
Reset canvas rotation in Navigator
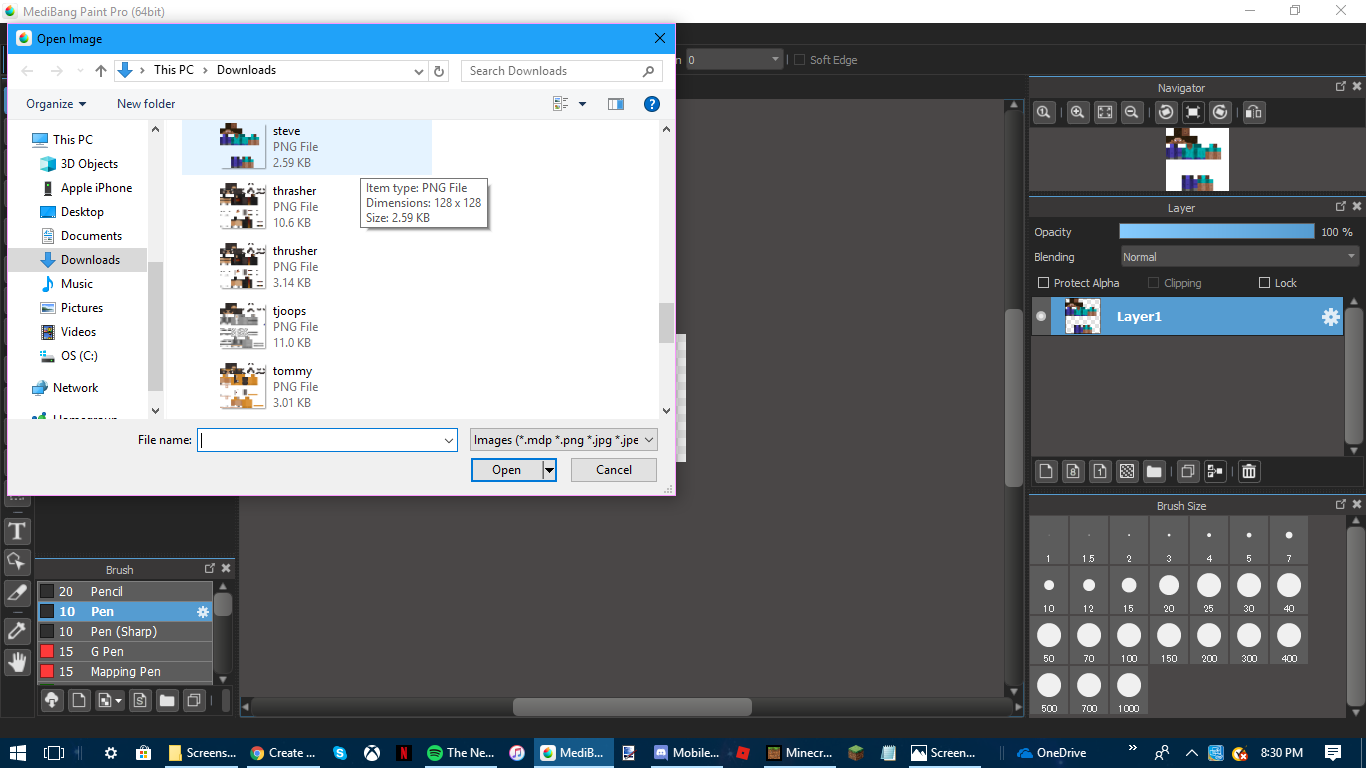tap(1193, 113)
